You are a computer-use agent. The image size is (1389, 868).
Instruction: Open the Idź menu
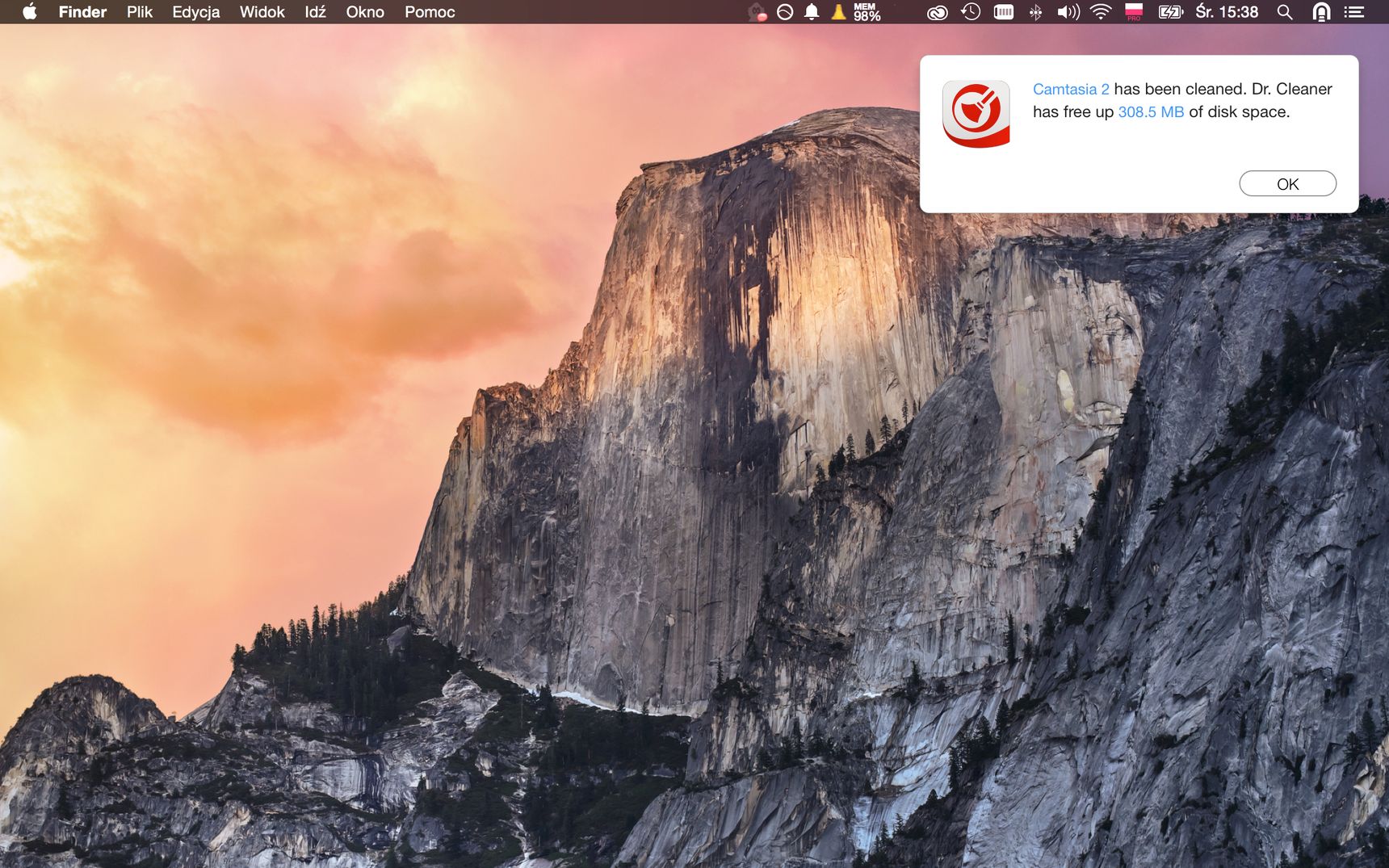click(x=315, y=11)
